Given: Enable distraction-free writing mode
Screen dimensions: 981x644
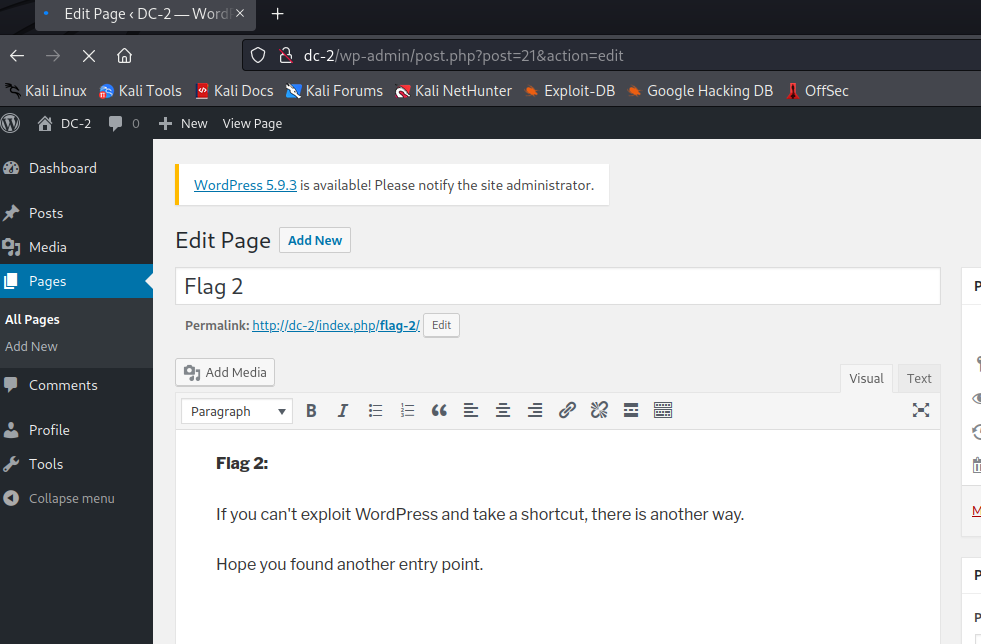Looking at the screenshot, I should [x=920, y=411].
